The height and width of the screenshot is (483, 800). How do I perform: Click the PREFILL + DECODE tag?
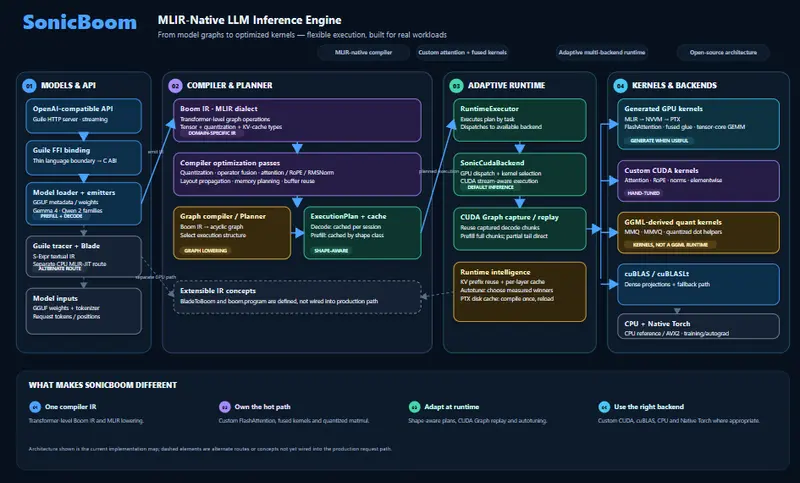[61, 216]
